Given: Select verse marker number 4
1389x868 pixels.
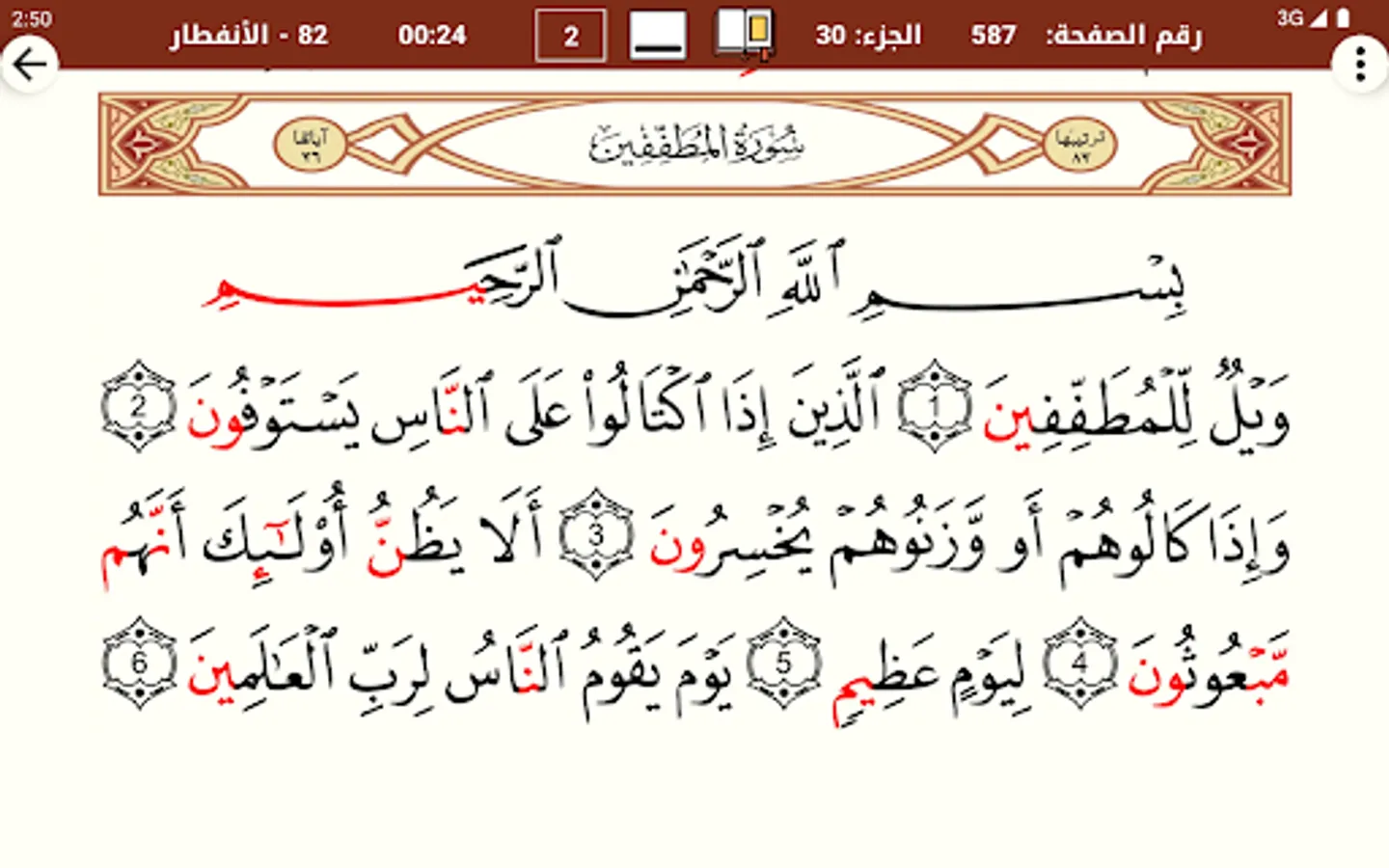Looking at the screenshot, I should [1080, 664].
